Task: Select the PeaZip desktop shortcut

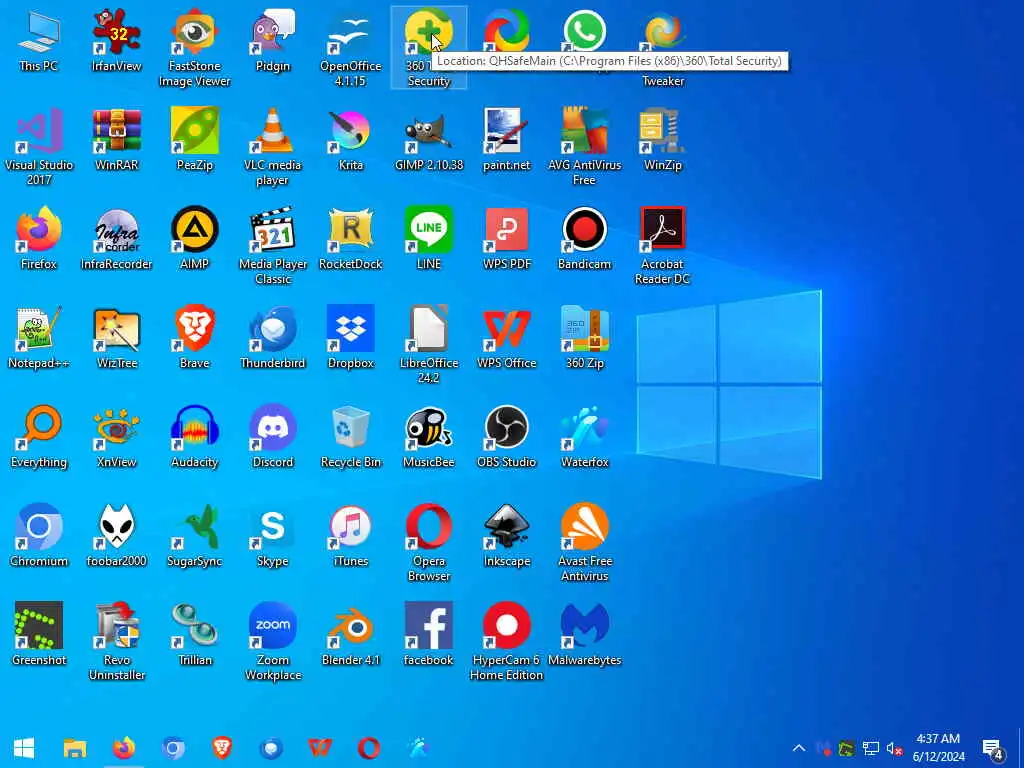Action: tap(195, 140)
